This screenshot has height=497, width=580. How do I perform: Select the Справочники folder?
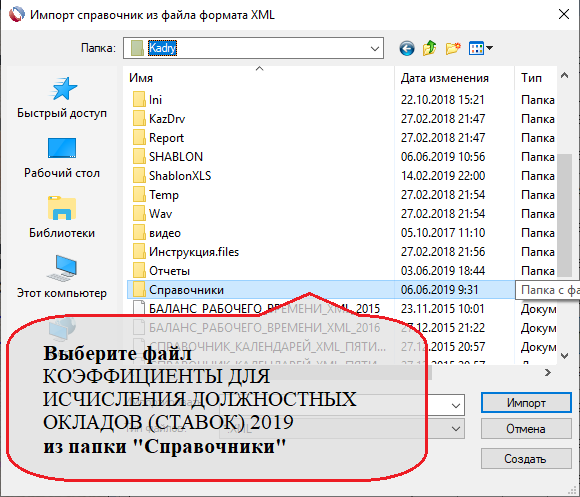pyautogui.click(x=260, y=290)
